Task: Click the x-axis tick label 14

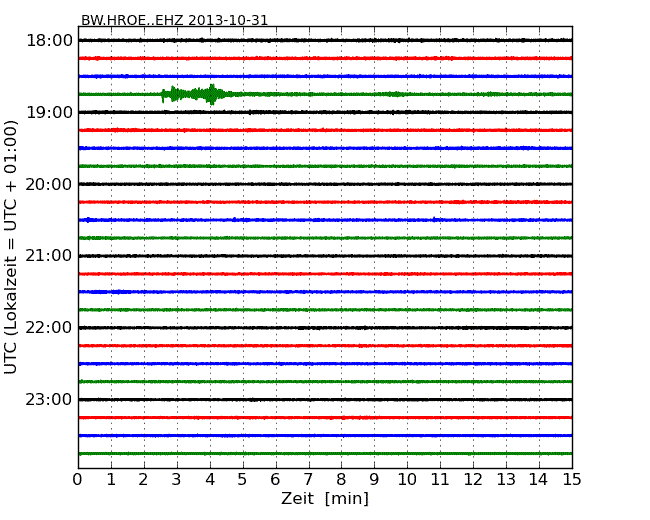Action: click(538, 480)
